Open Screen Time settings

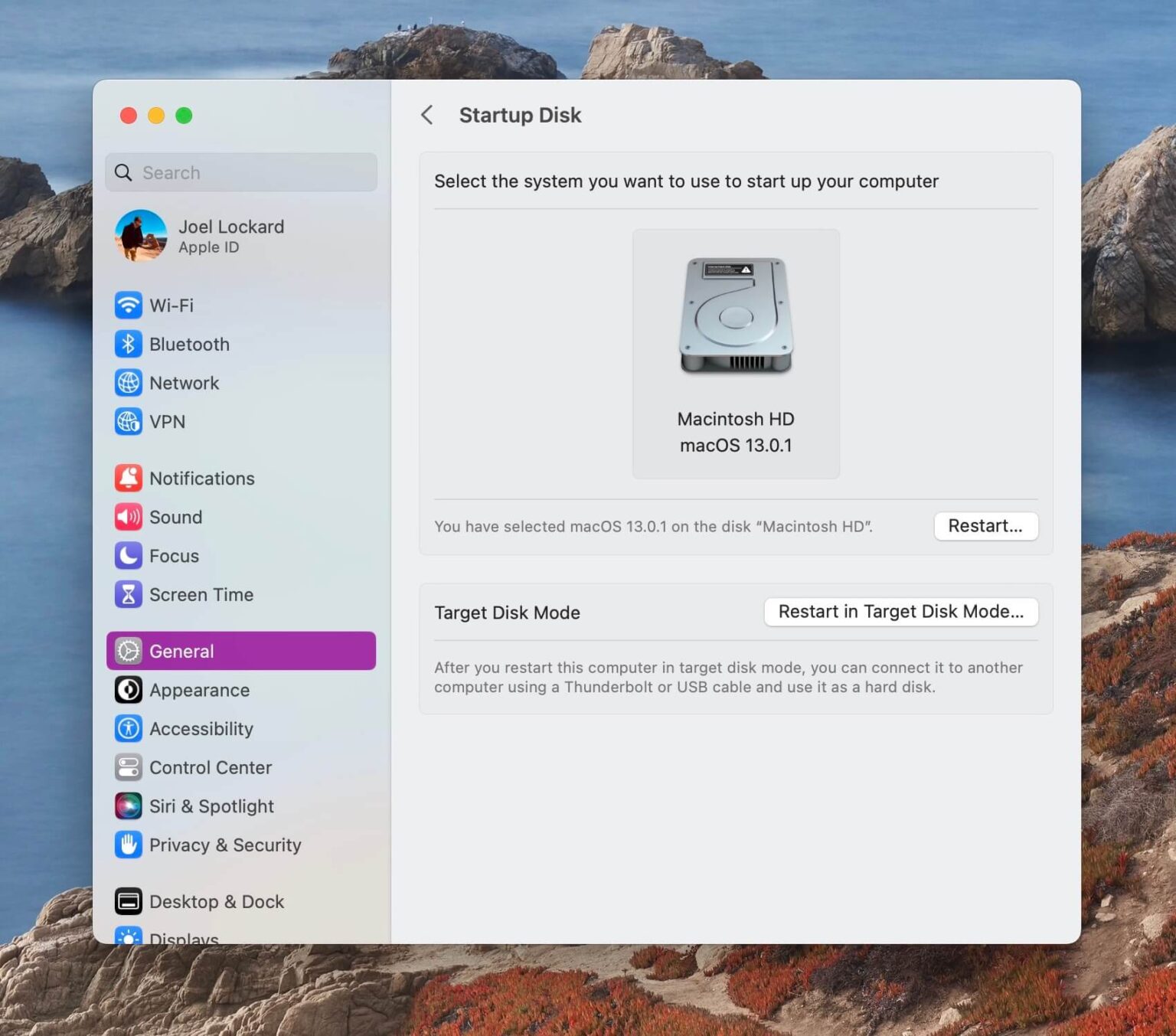201,594
